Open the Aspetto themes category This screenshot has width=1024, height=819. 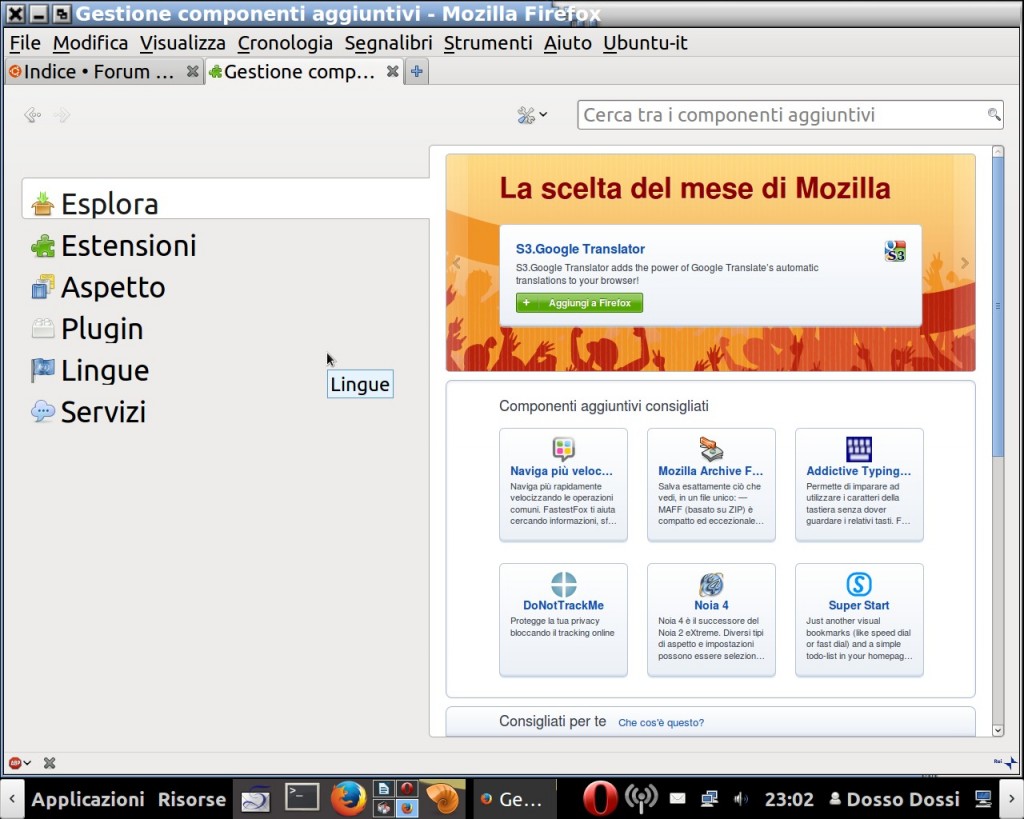[x=226, y=287]
